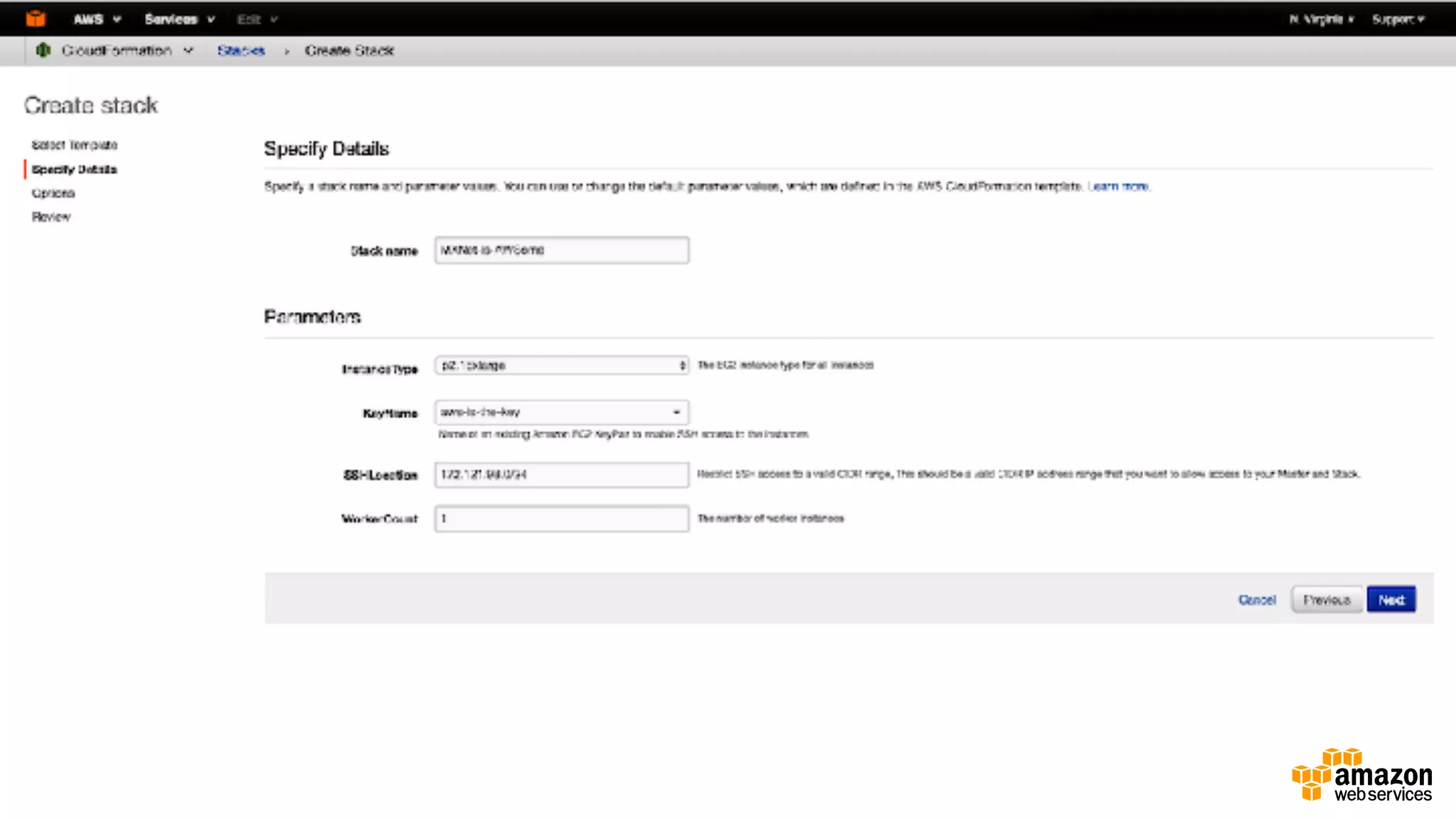Open the KeyName dropdown
This screenshot has width=1456, height=819.
pyautogui.click(x=562, y=412)
